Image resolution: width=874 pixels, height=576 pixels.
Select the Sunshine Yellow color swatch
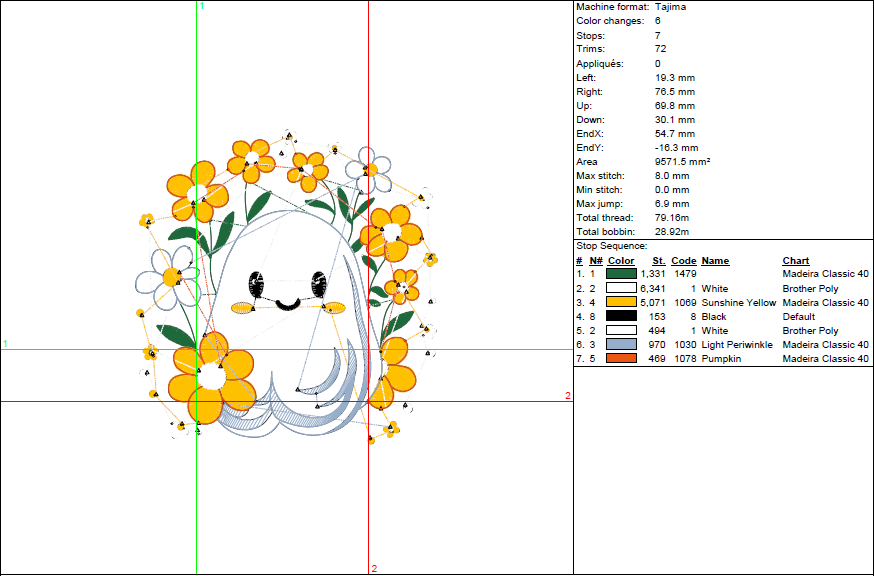621,302
